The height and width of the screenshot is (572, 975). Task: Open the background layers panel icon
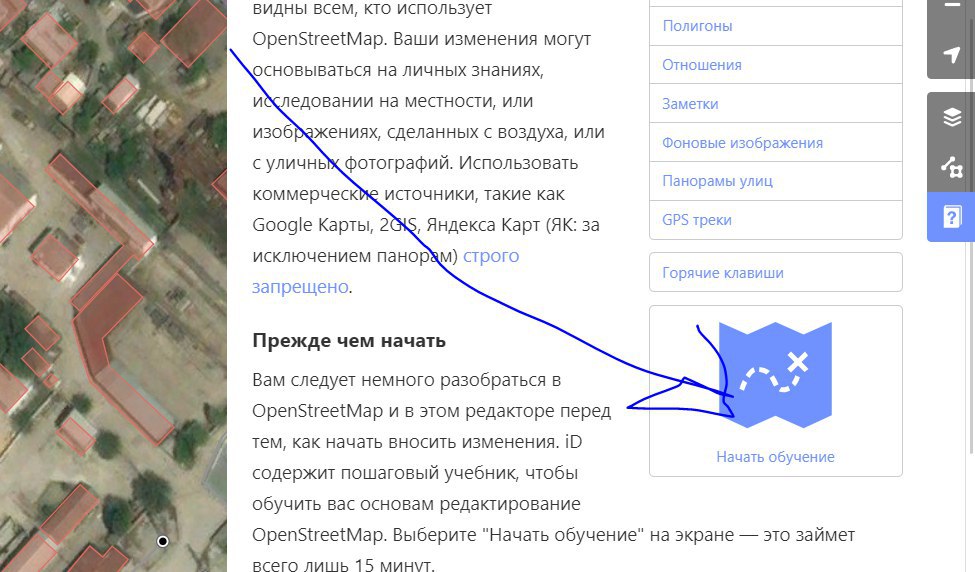pos(951,117)
